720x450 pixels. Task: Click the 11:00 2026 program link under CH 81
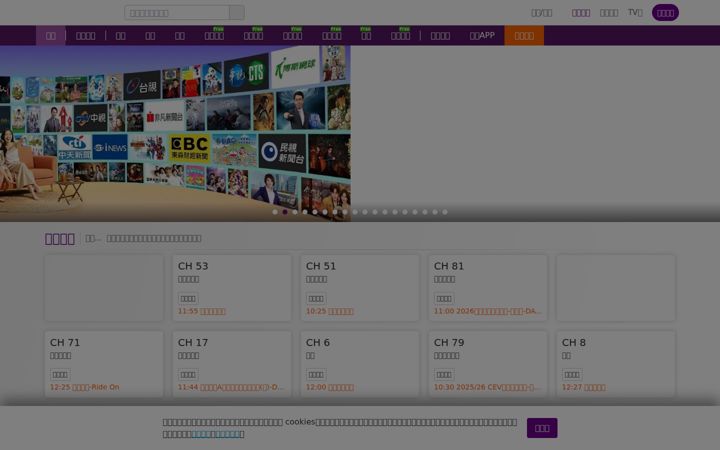click(488, 311)
